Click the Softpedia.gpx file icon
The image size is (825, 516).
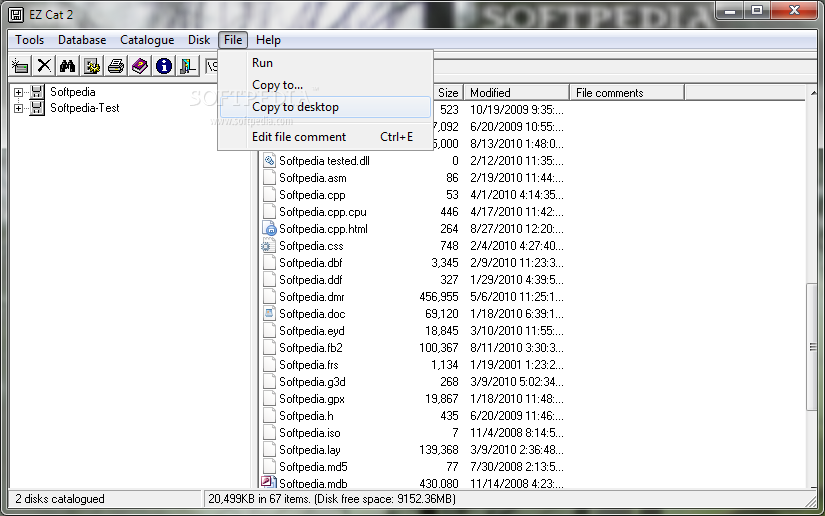[x=269, y=399]
